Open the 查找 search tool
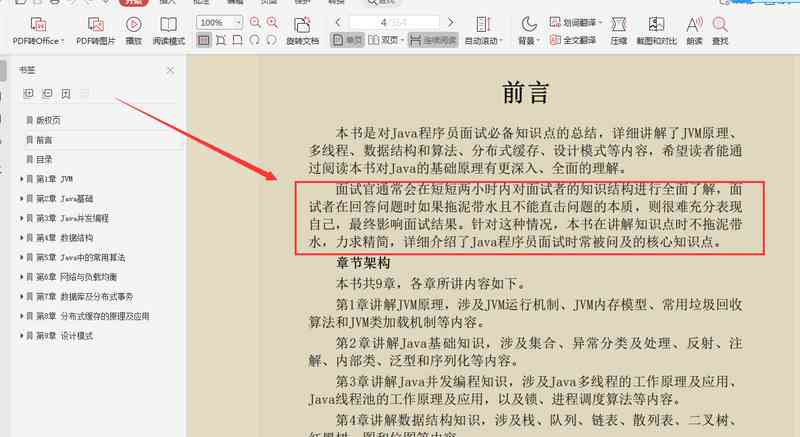The width and height of the screenshot is (800, 437). 720,31
